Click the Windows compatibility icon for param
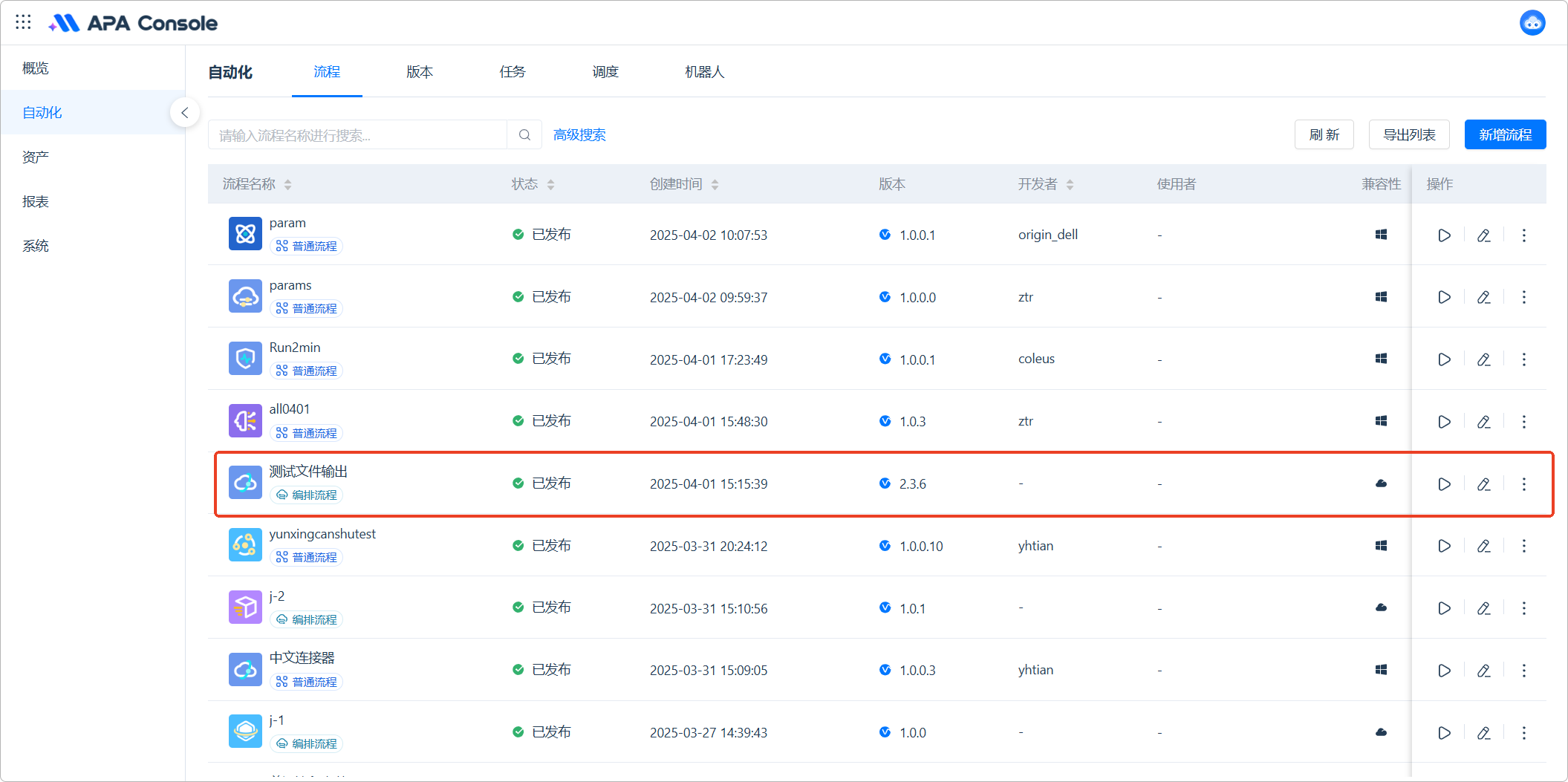 point(1381,235)
